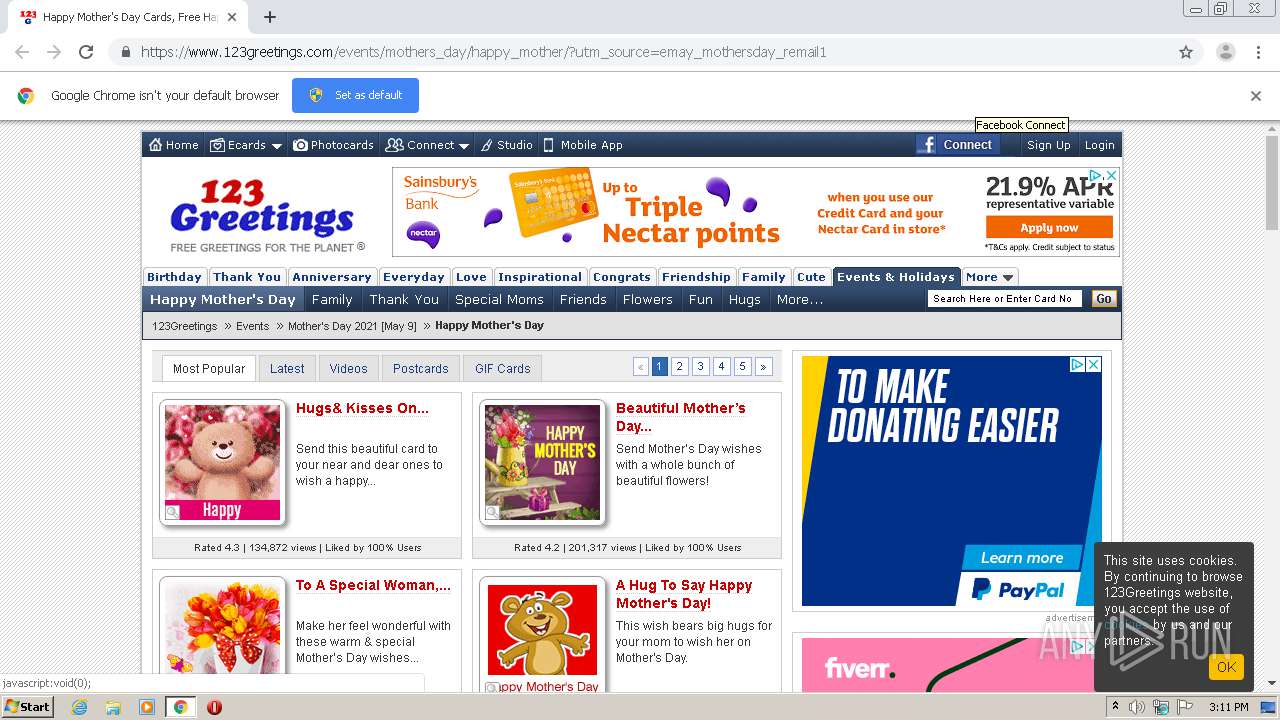Open the Mobile App link
Viewport: 1280px width, 720px height.
(x=583, y=145)
